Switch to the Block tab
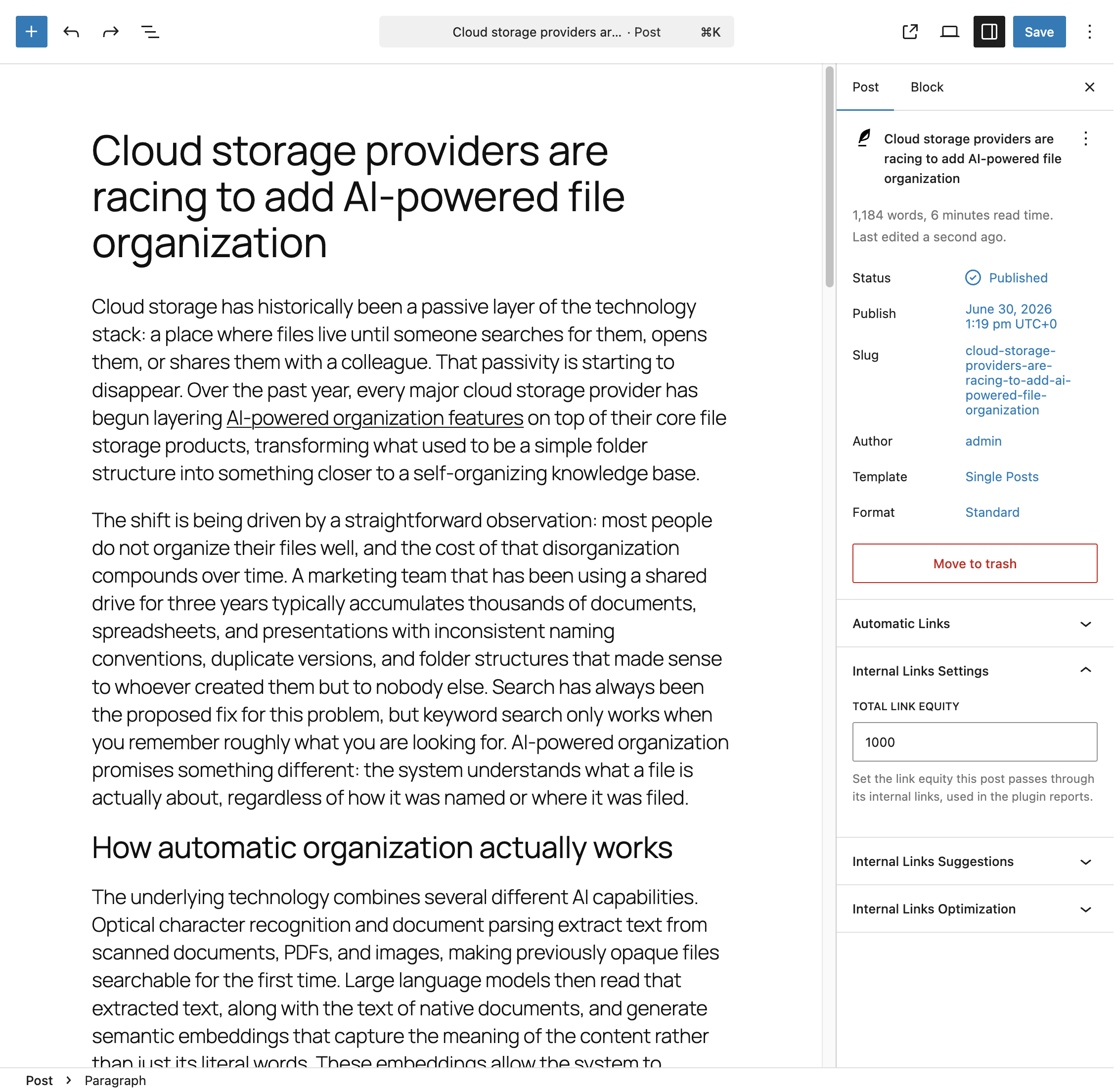 (927, 87)
